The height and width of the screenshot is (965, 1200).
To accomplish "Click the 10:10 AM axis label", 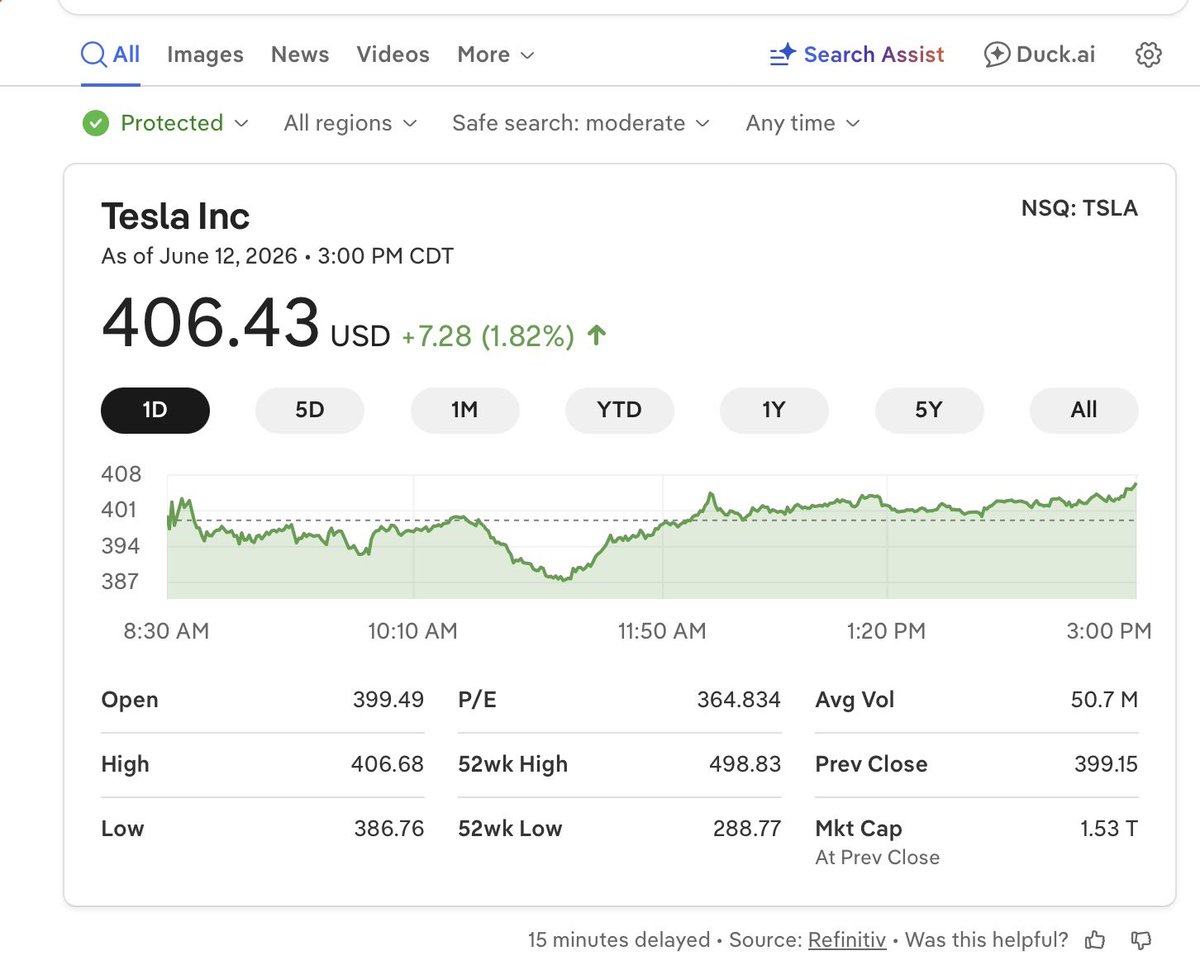I will [413, 631].
